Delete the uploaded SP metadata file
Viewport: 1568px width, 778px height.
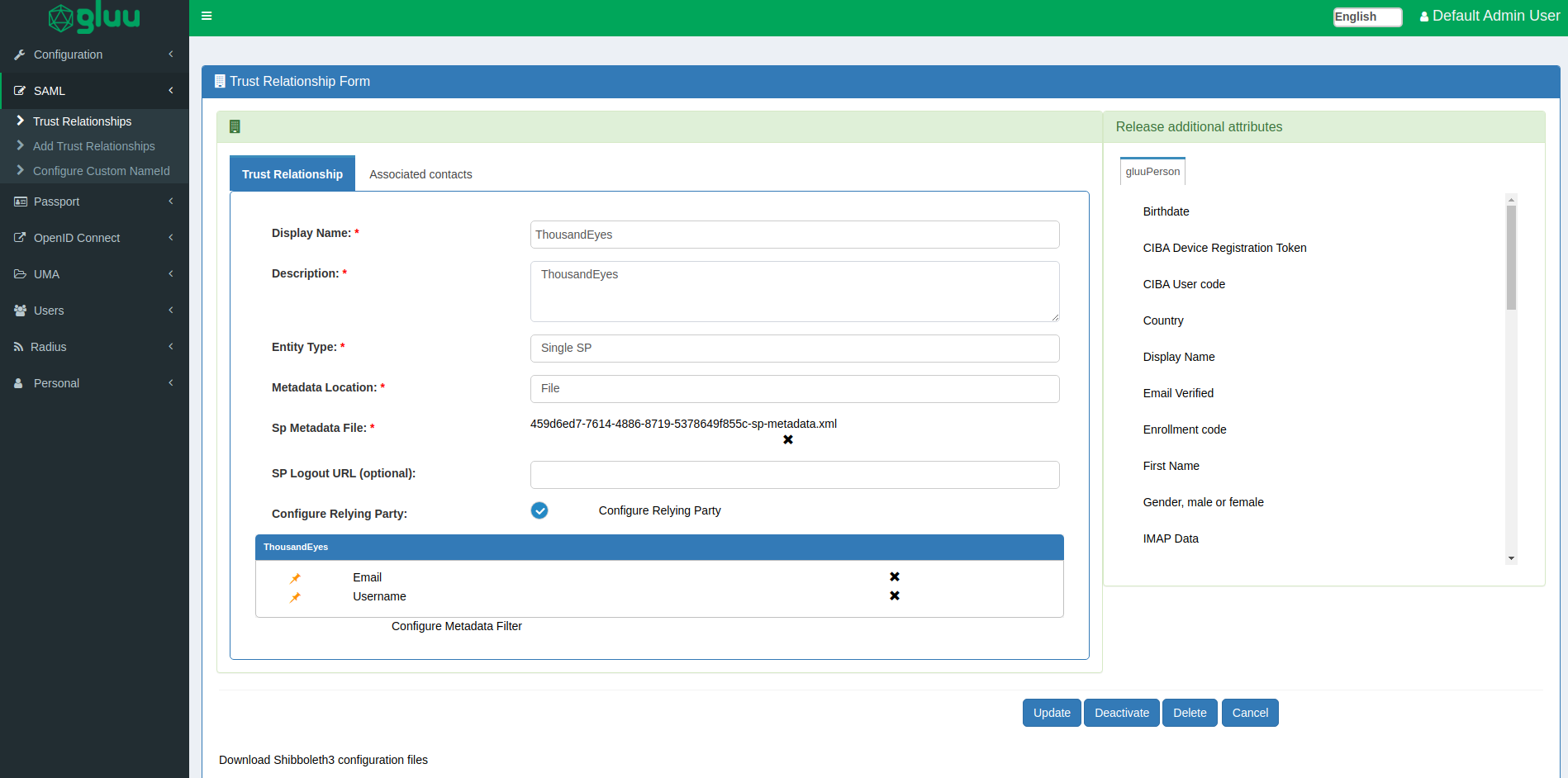point(787,439)
